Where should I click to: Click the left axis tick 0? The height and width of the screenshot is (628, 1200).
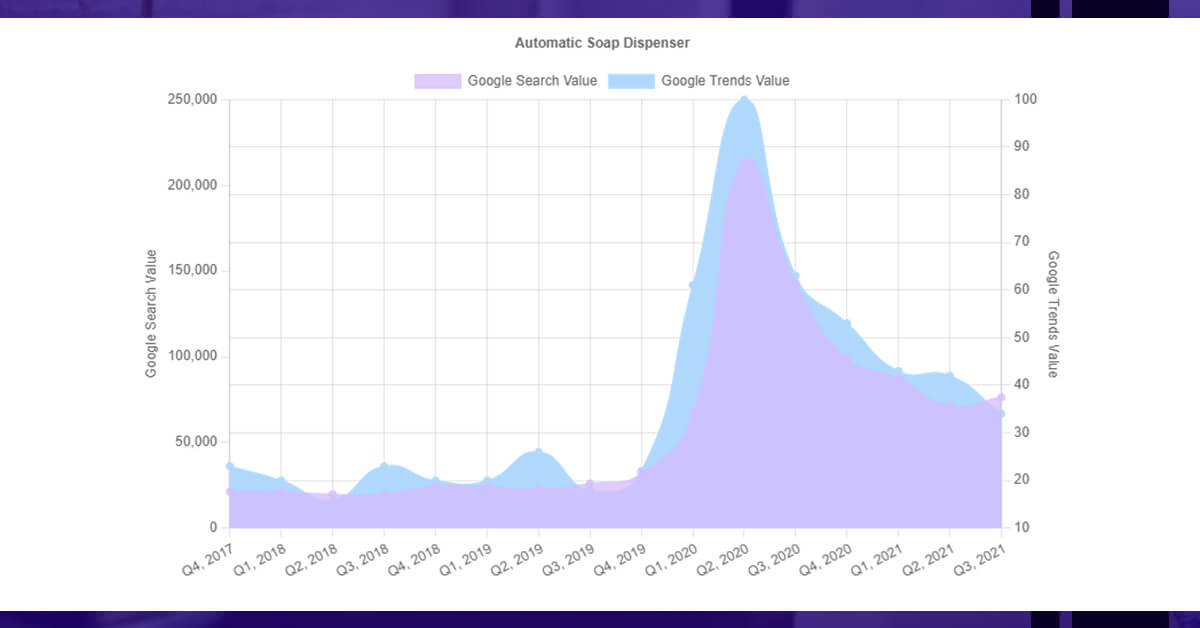213,528
